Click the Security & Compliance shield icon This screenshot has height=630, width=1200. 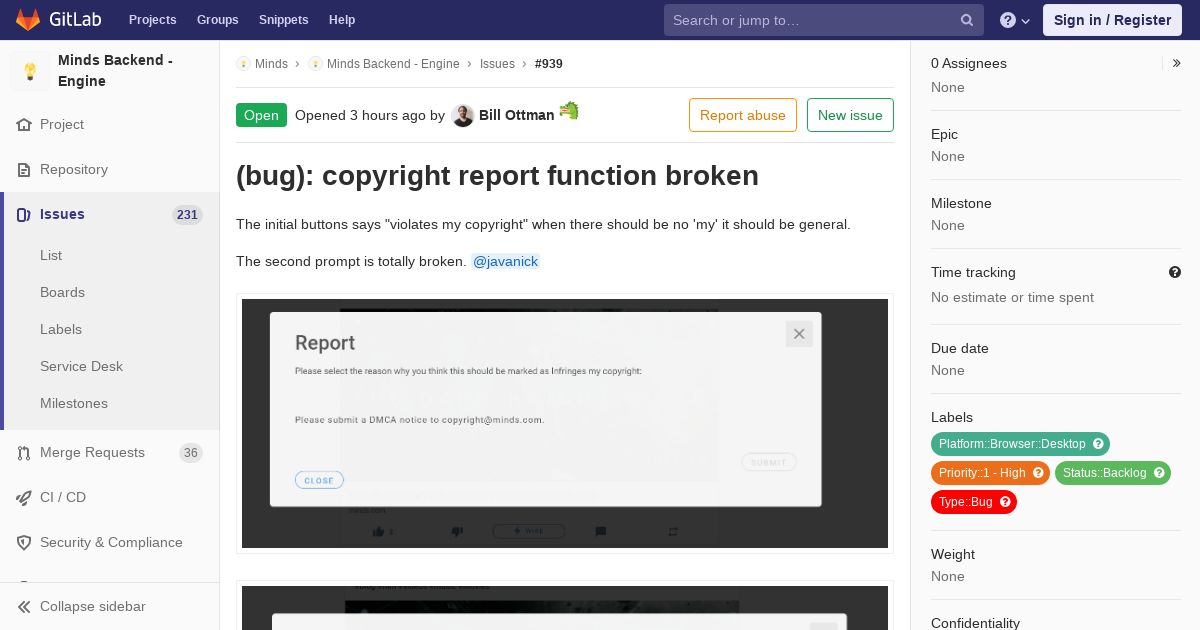click(x=24, y=543)
